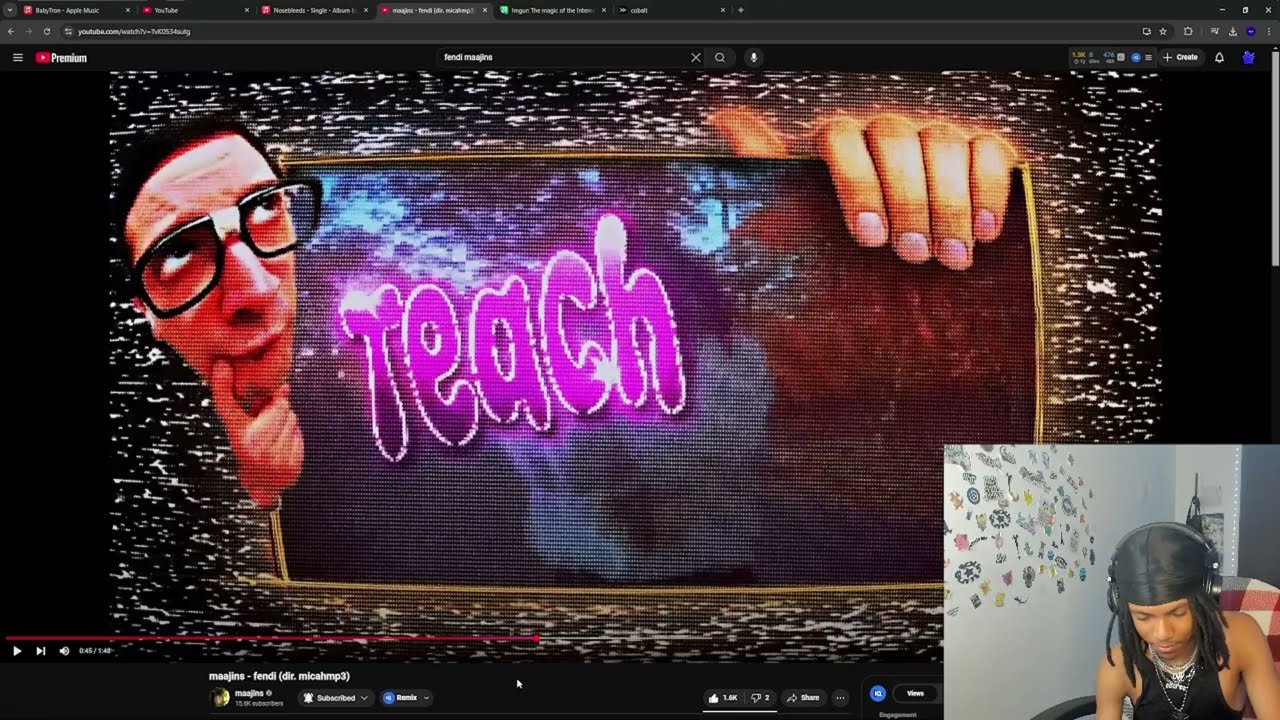Reload the current page
This screenshot has height=720, width=1280.
[47, 31]
